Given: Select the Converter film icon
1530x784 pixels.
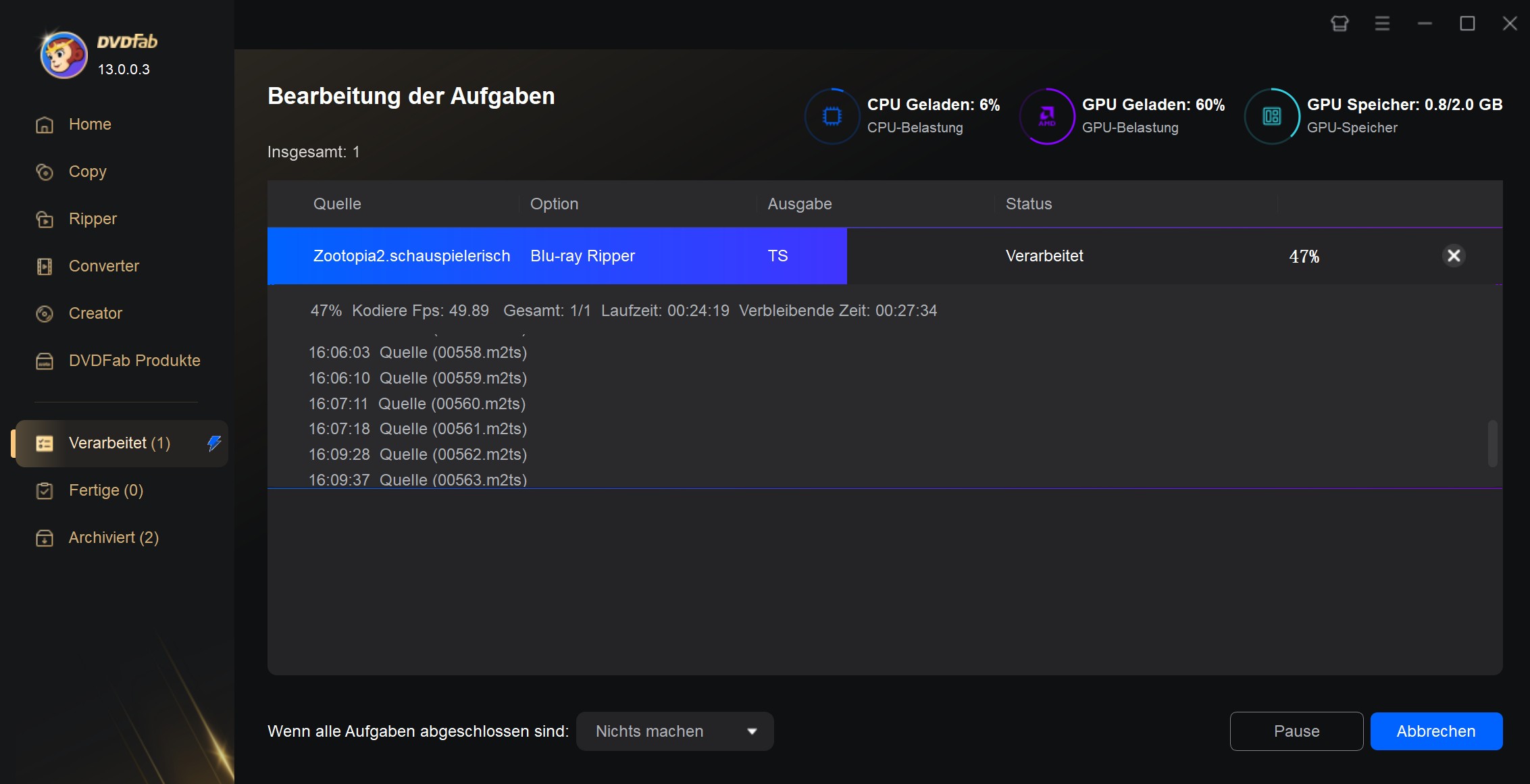Looking at the screenshot, I should tap(45, 266).
